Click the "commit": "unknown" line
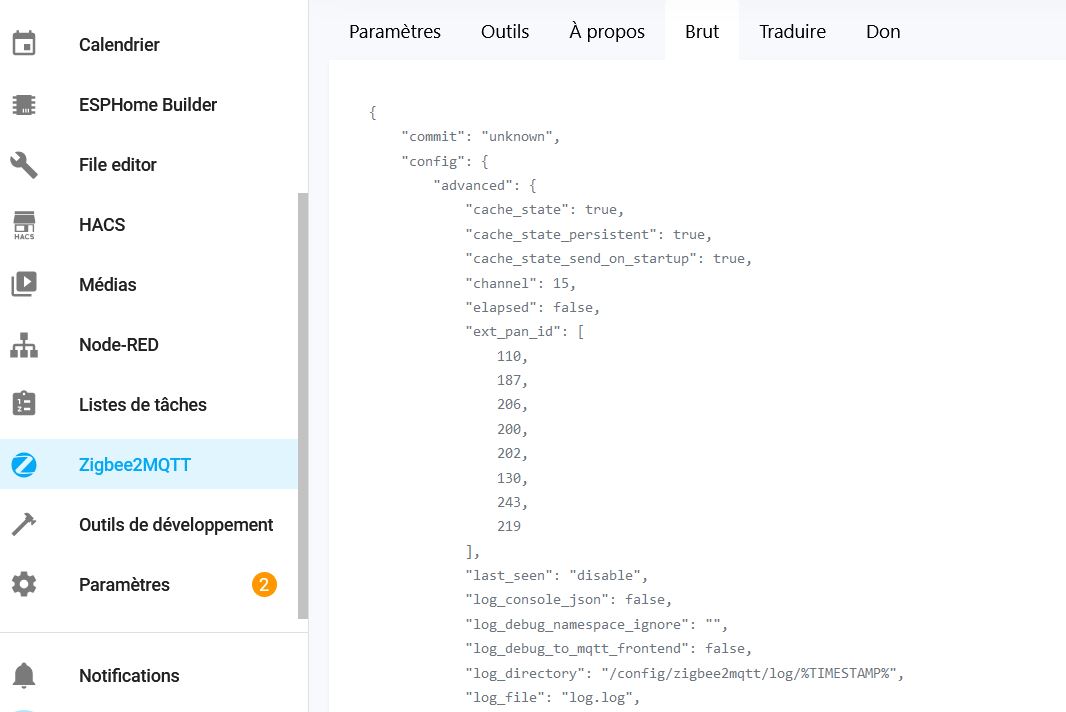 [x=481, y=137]
